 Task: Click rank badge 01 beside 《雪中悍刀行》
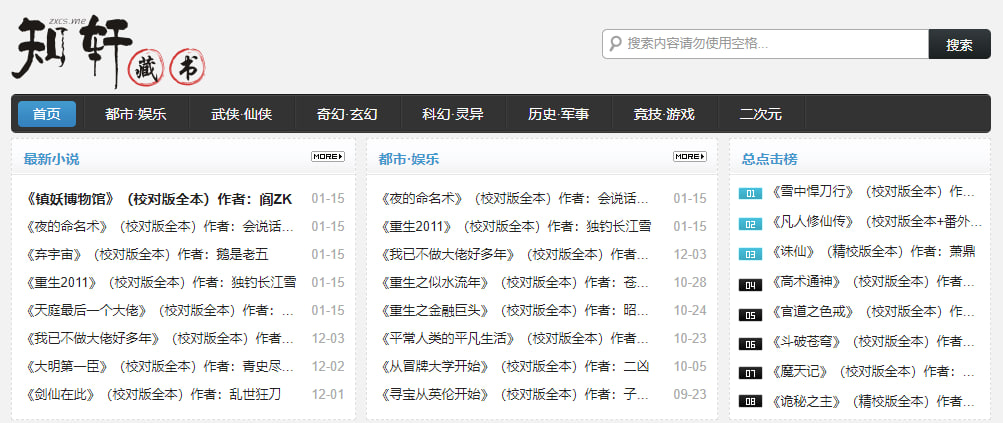[750, 193]
